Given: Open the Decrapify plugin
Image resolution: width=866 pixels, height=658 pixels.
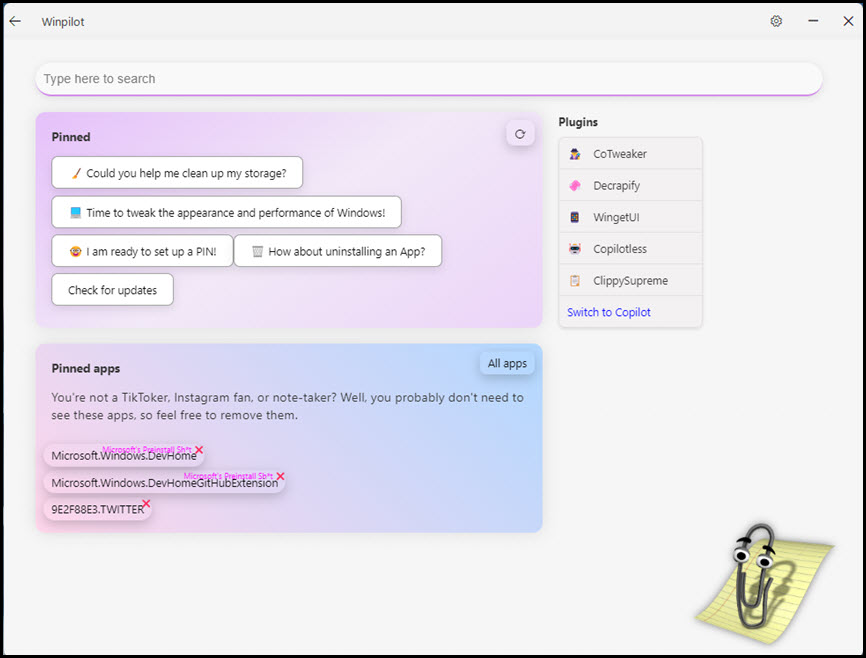Looking at the screenshot, I should coord(630,186).
